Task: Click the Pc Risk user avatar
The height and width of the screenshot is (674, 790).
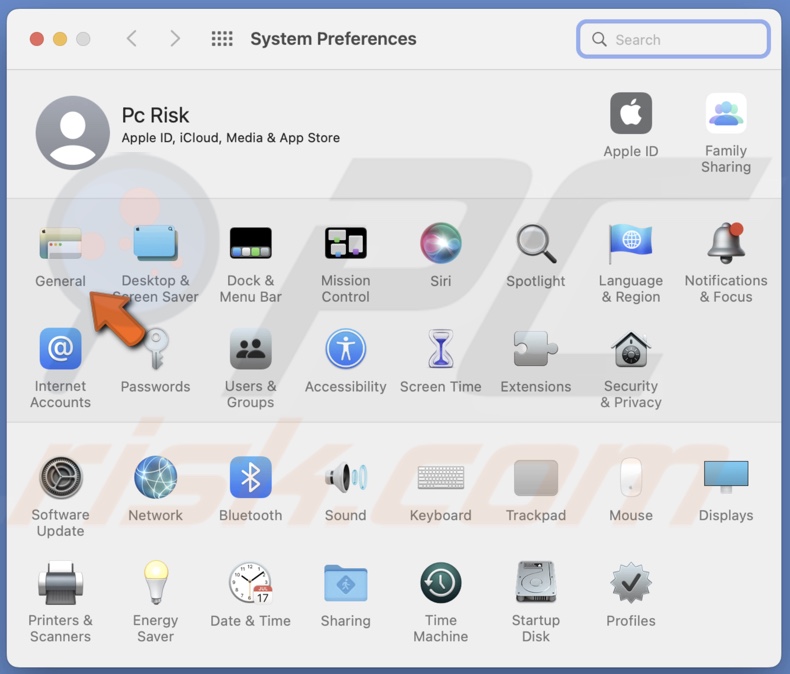Action: [x=72, y=133]
